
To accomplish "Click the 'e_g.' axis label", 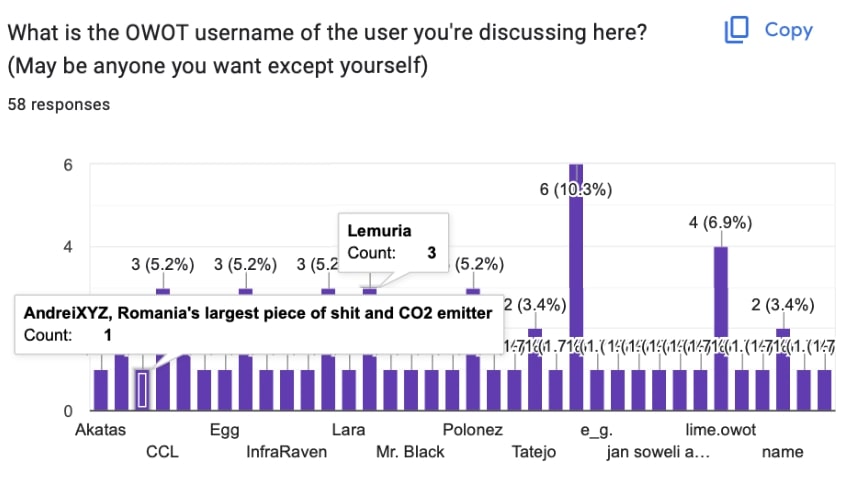I will 594,431.
